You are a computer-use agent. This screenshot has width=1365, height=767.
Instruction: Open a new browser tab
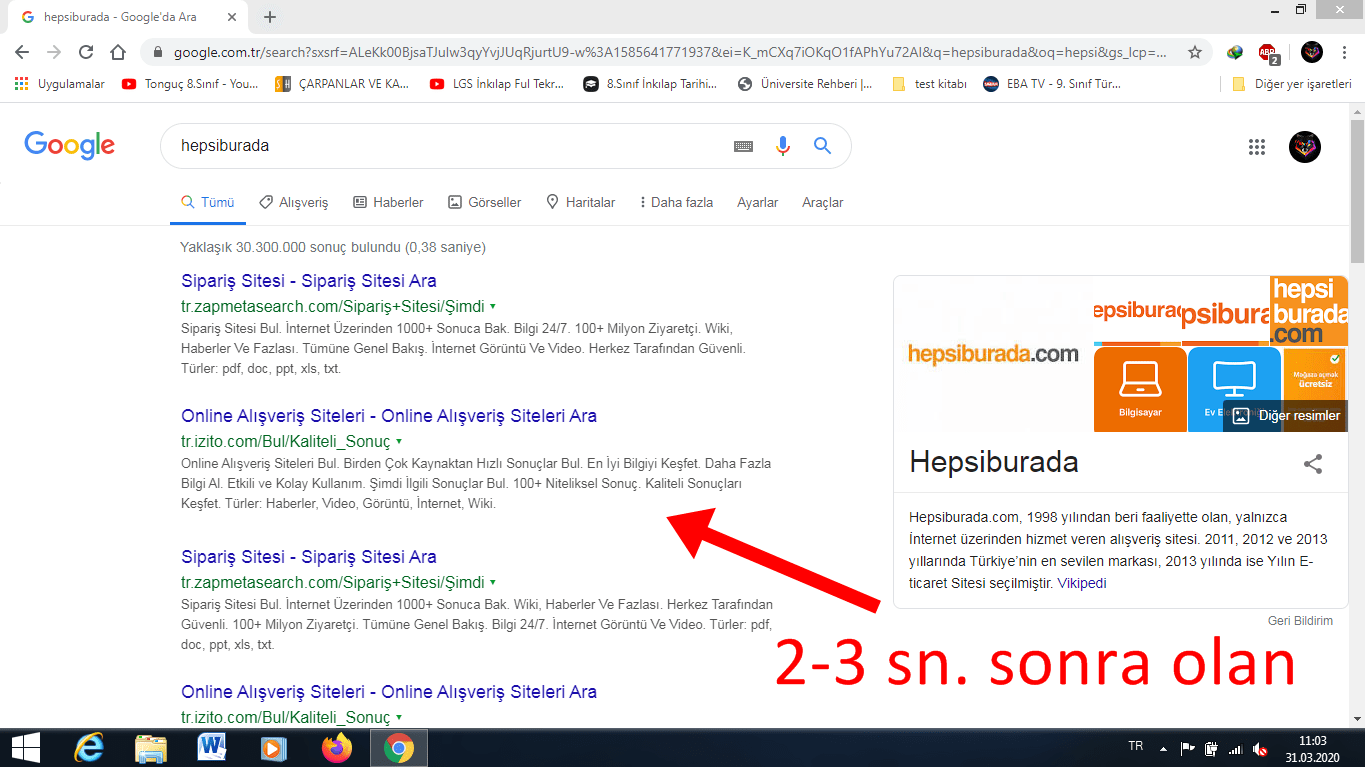pyautogui.click(x=269, y=17)
